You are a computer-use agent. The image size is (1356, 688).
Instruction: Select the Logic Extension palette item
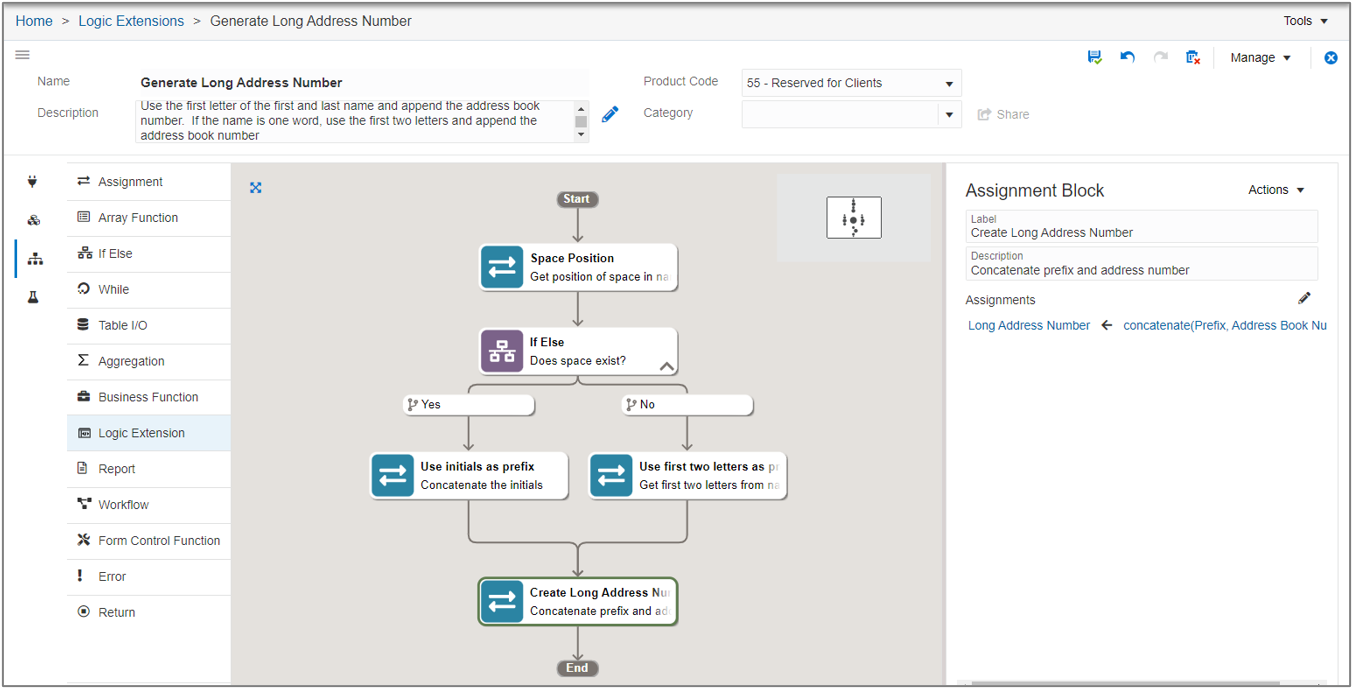pos(149,433)
